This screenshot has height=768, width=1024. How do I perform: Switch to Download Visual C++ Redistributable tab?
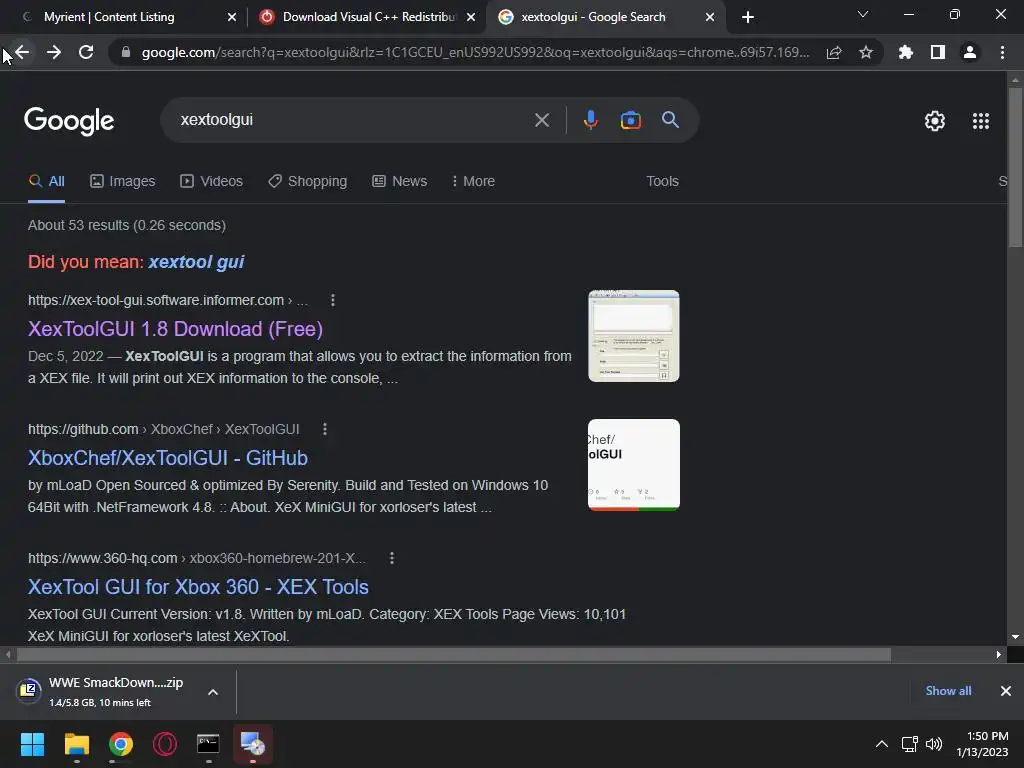point(367,17)
